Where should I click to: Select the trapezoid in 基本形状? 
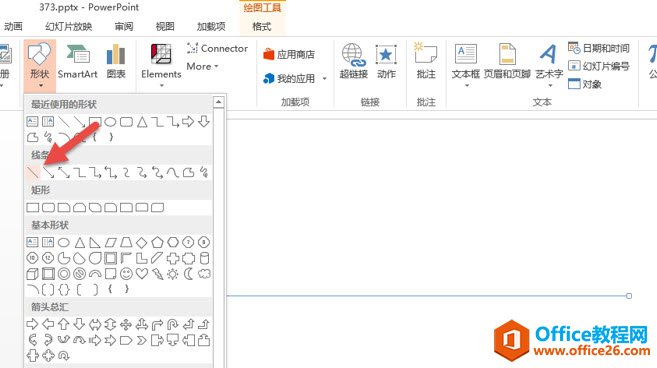tap(126, 242)
